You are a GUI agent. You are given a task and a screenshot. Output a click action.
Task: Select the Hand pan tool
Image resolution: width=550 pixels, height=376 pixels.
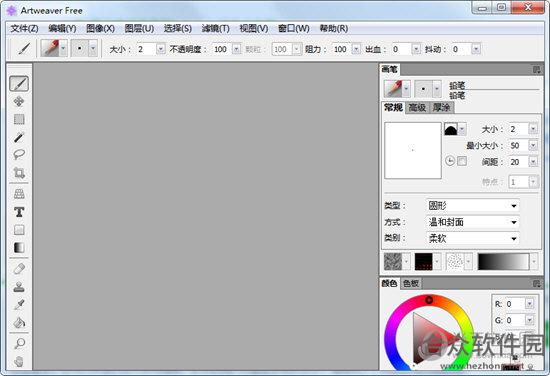tap(19, 361)
